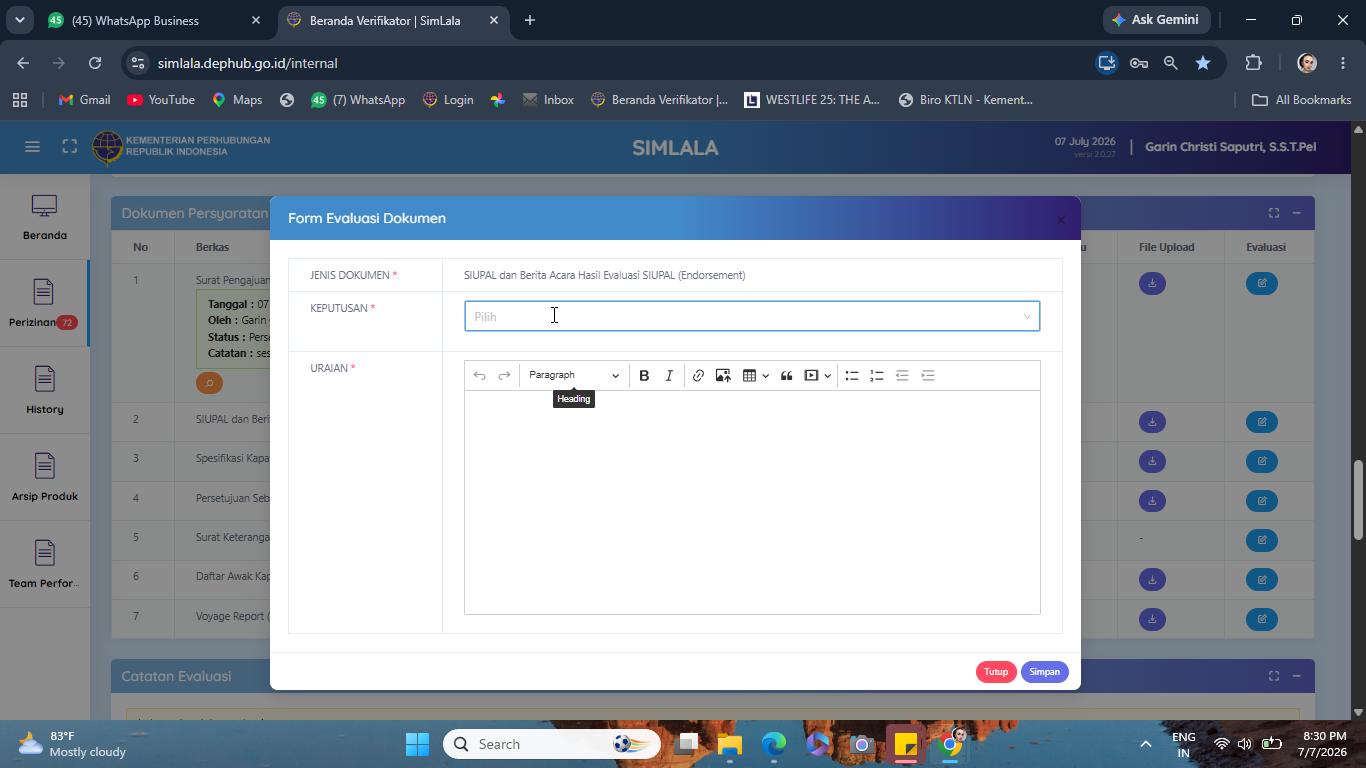
Task: Open Biro KTLN bookmark
Action: [x=965, y=100]
